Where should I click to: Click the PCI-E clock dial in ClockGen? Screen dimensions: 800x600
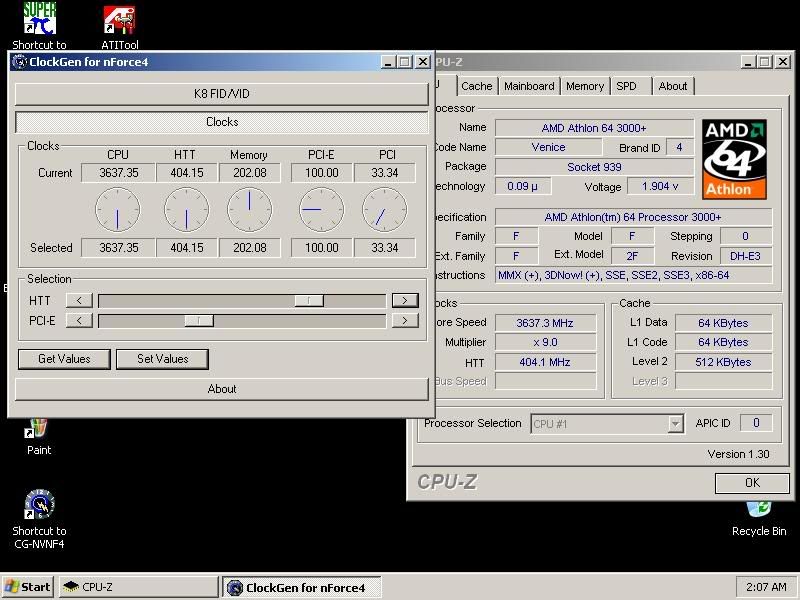coord(321,210)
